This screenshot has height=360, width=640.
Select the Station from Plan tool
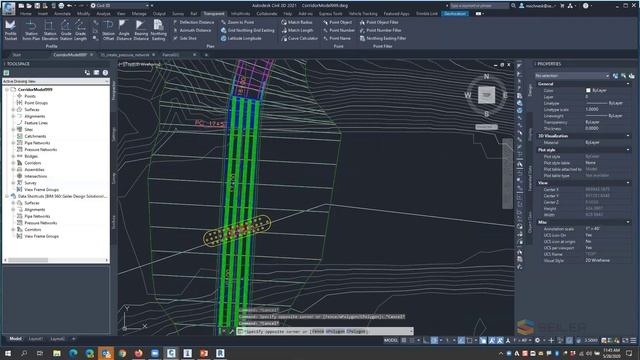31,30
